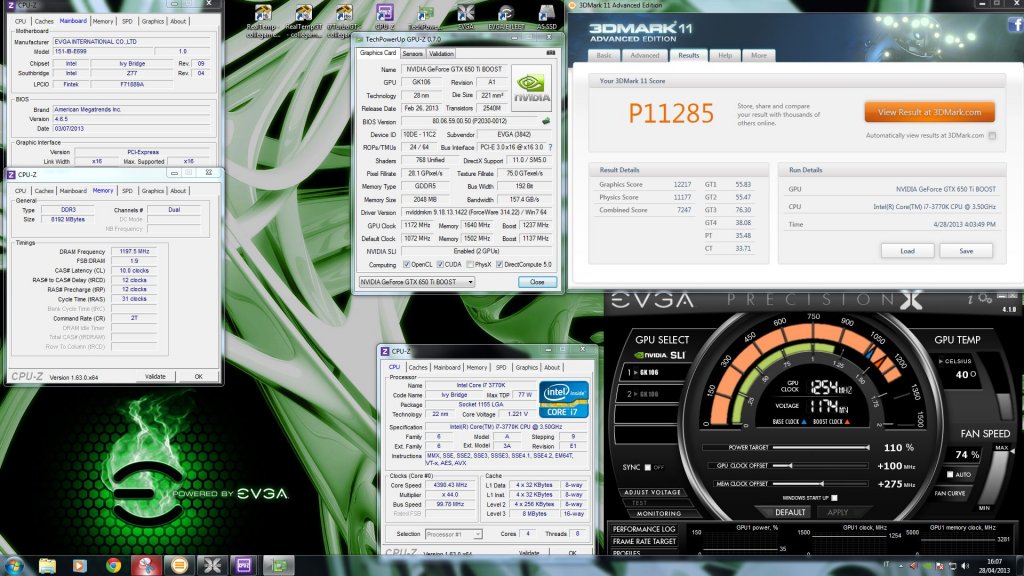Click View Result at 3DMark.com button
The width and height of the screenshot is (1024, 576).
pos(929,112)
